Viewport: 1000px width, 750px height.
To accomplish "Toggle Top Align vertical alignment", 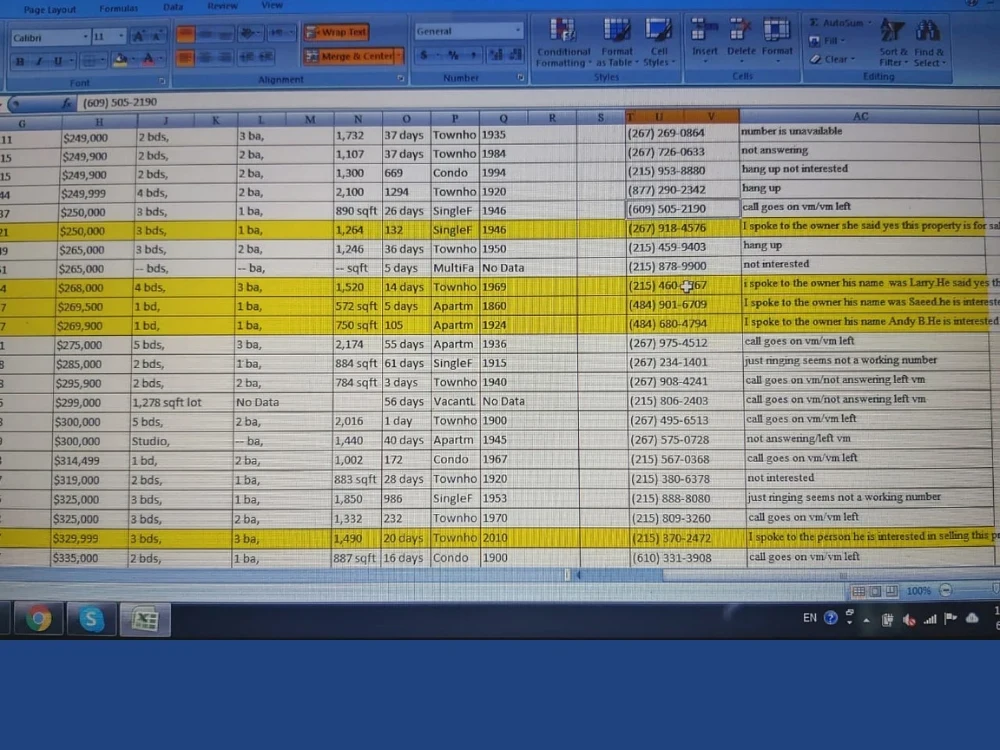I will click(x=186, y=33).
